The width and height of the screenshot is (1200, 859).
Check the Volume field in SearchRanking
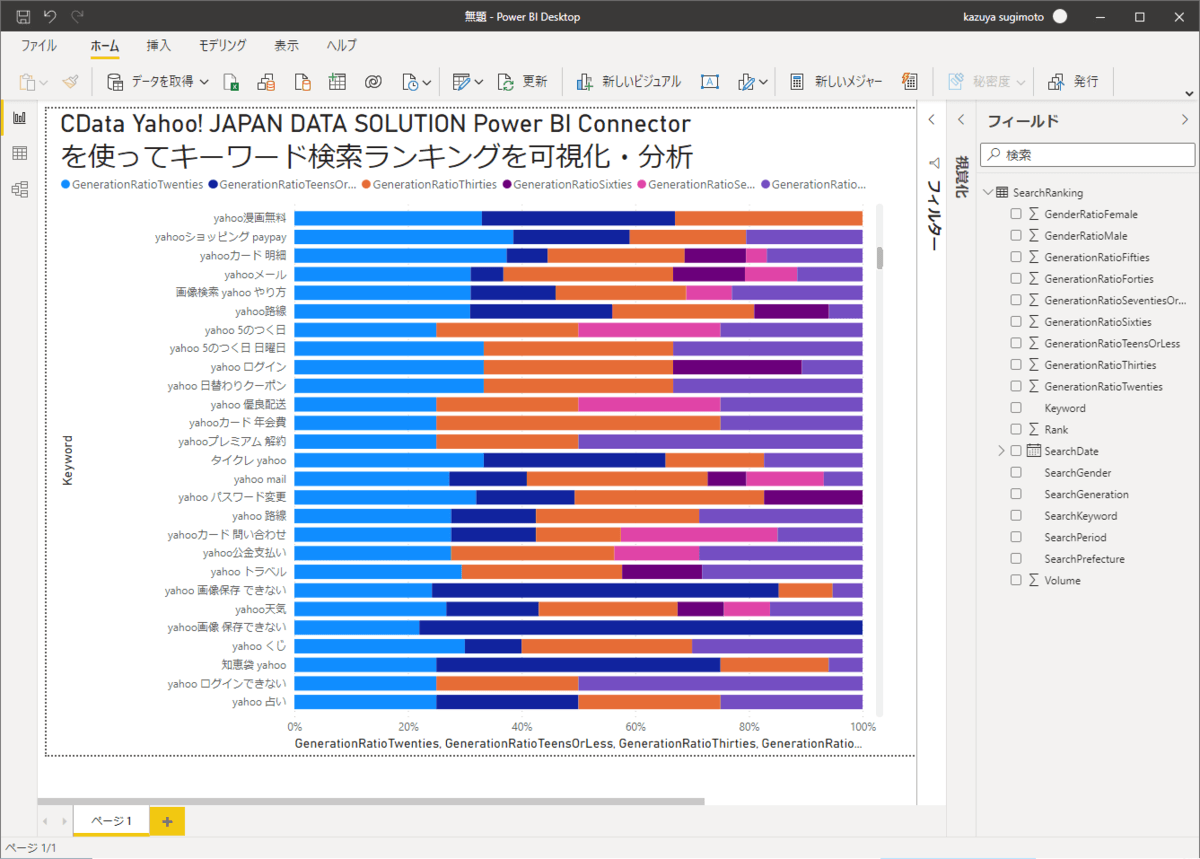tap(1017, 580)
